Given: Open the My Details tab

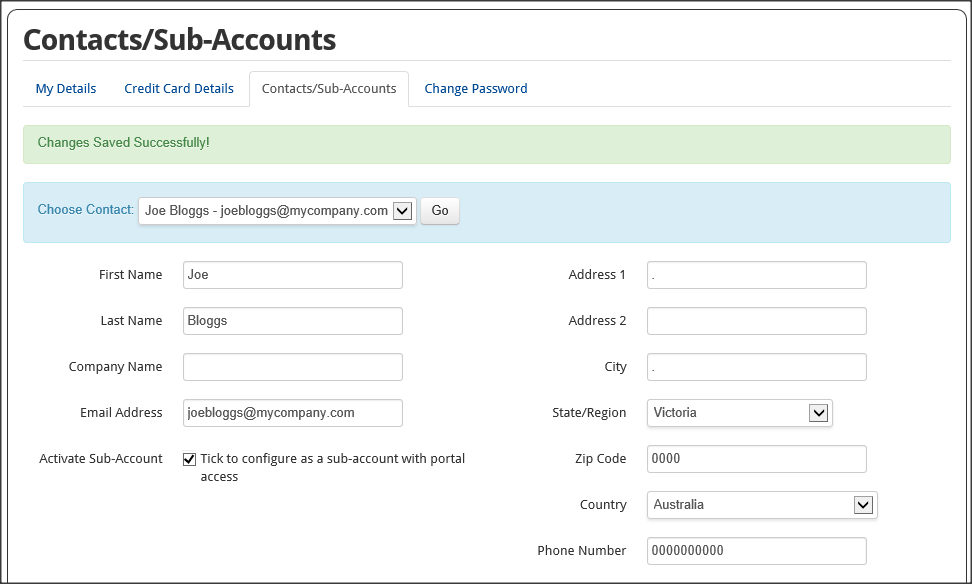Looking at the screenshot, I should click(x=66, y=89).
